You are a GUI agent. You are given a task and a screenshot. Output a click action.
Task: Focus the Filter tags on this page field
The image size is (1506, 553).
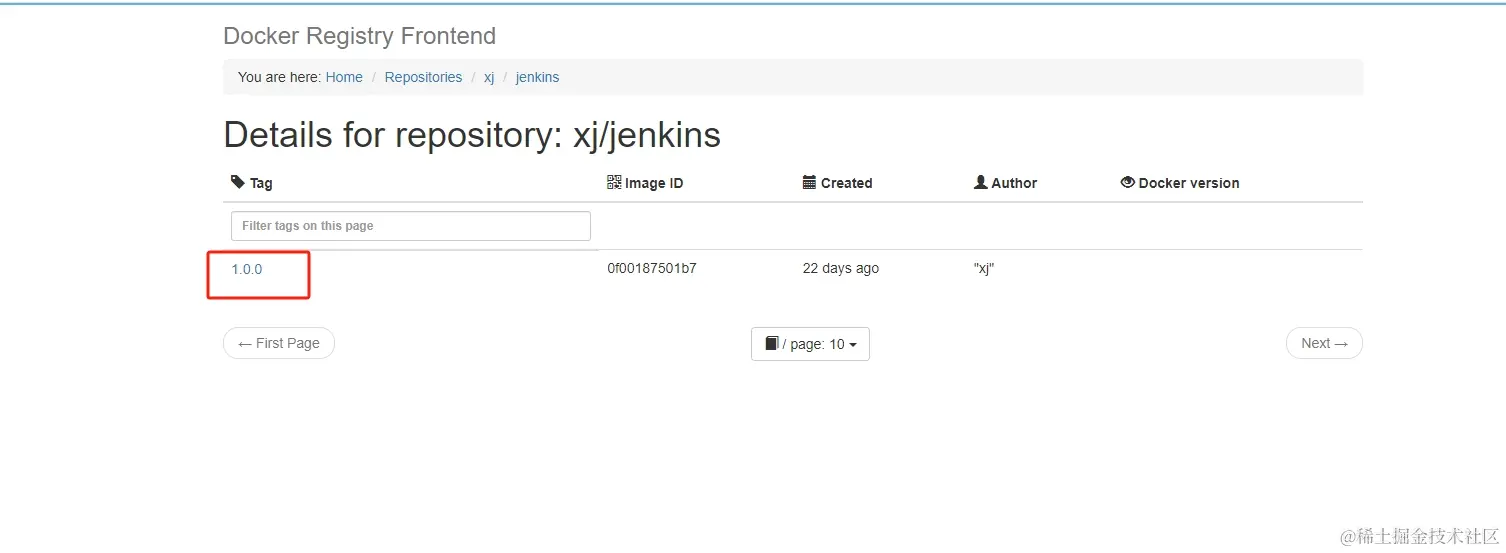click(411, 226)
